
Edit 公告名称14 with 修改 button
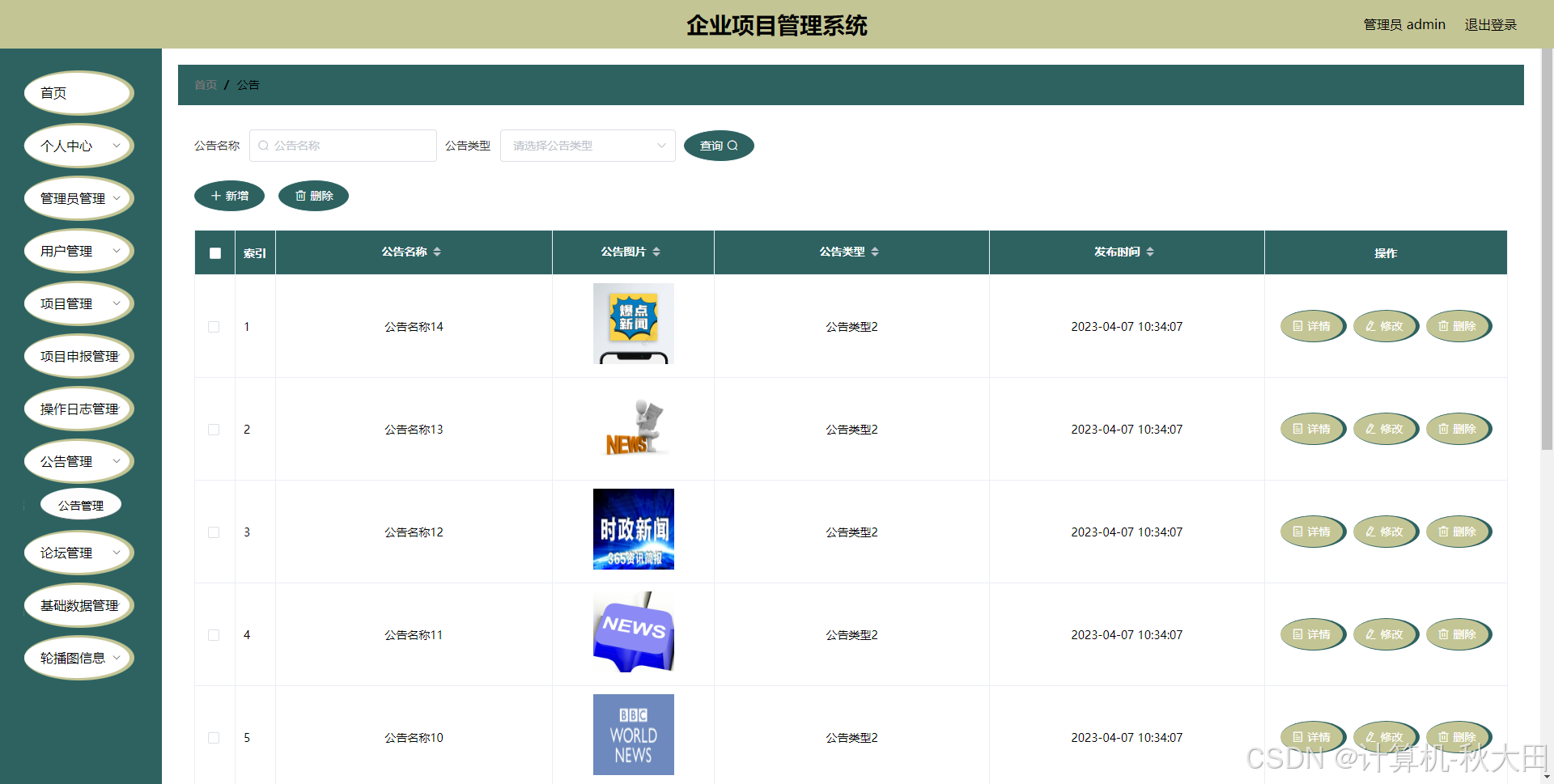point(1385,326)
